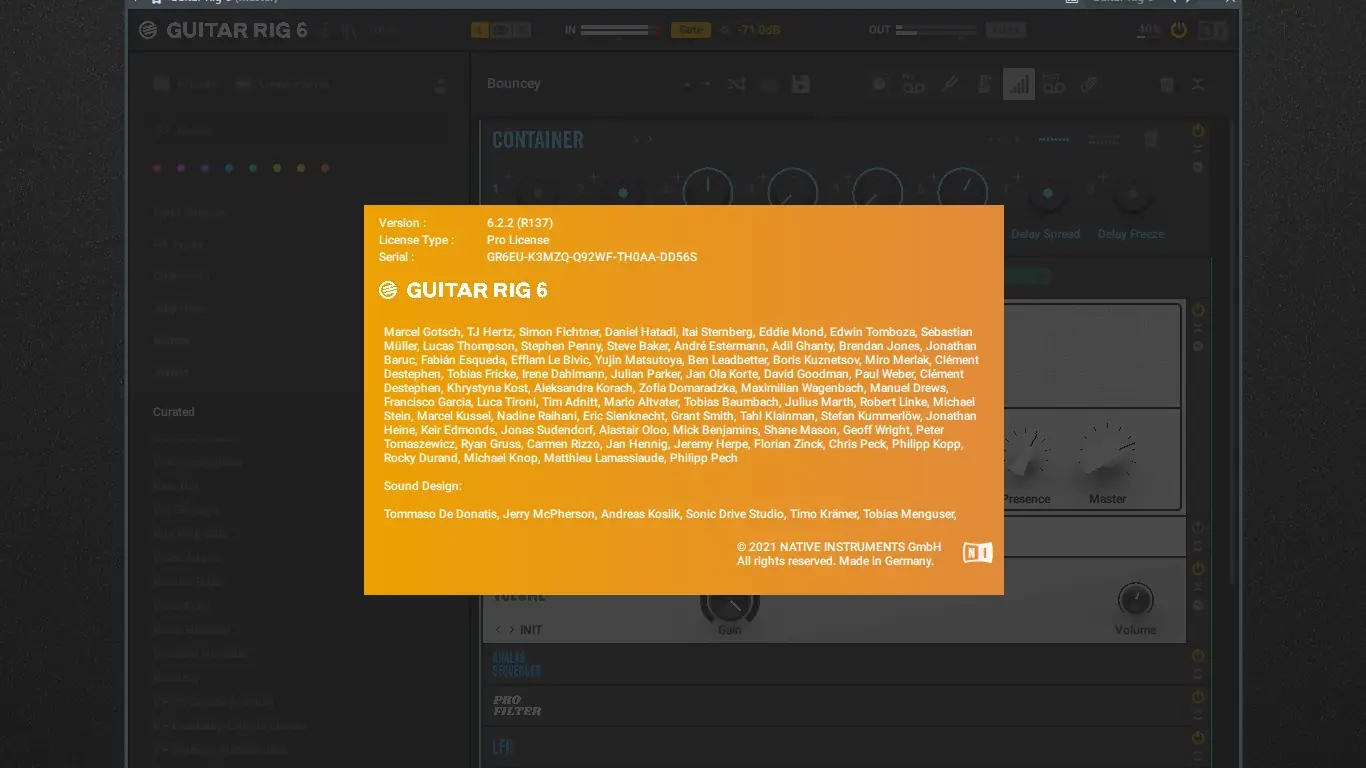Show the Tapedeck Pre tool
This screenshot has height=768, width=1366.
(913, 84)
